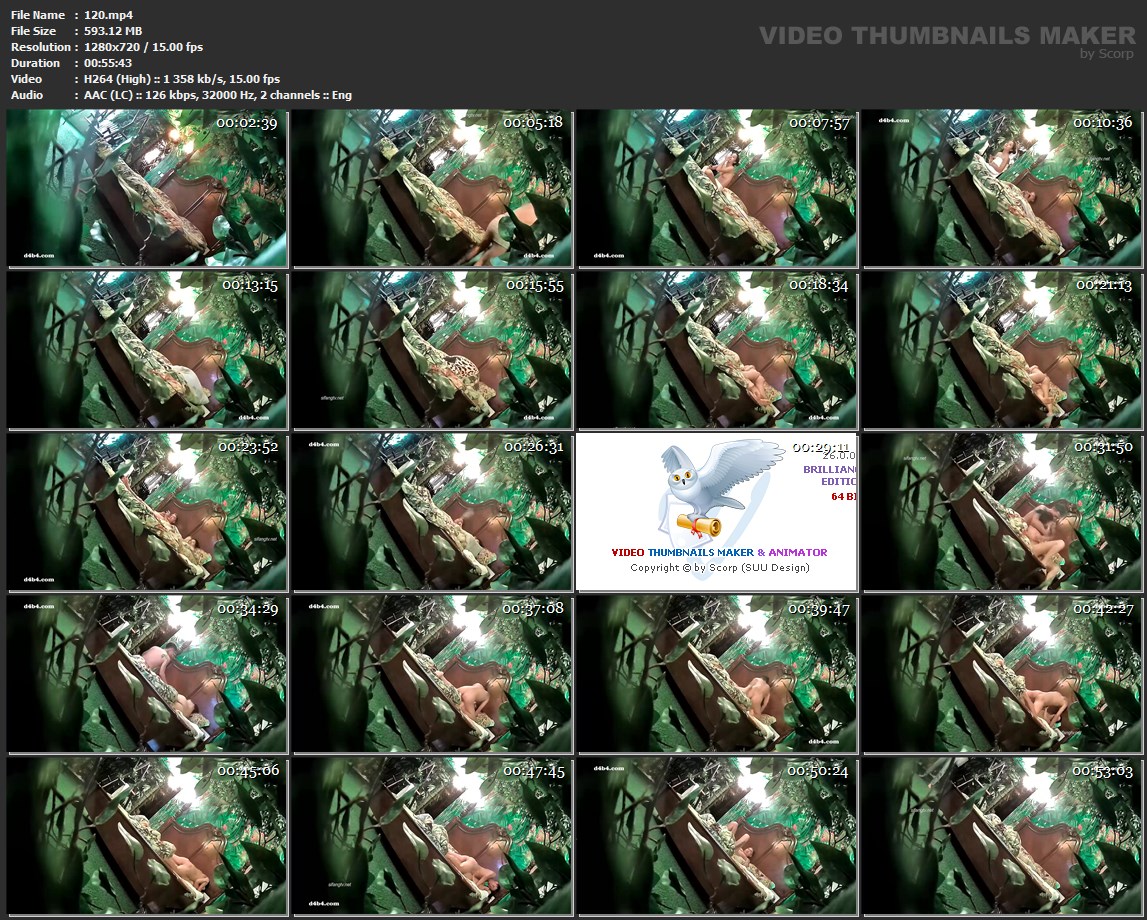The height and width of the screenshot is (920, 1147).
Task: Select the thumbnail stamped 00:05:18
Action: pyautogui.click(x=432, y=189)
